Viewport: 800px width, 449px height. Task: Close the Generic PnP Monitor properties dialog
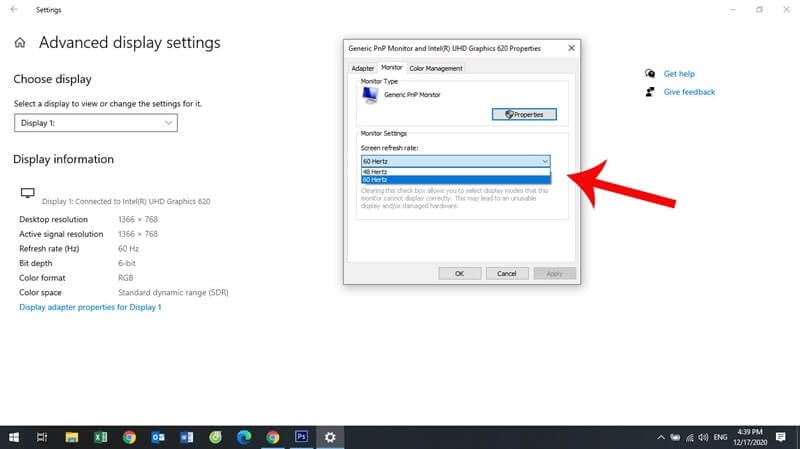click(571, 48)
